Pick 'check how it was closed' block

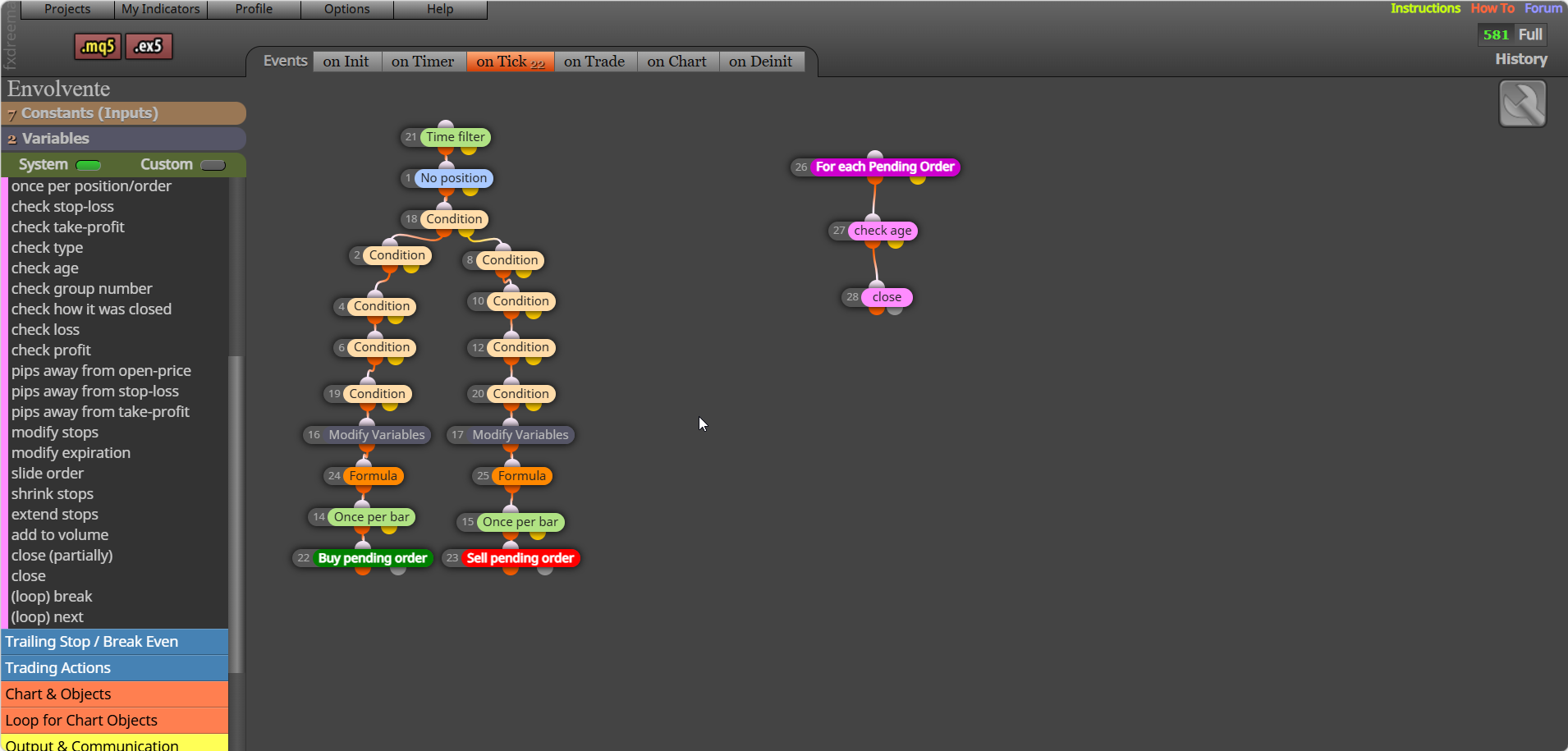91,309
